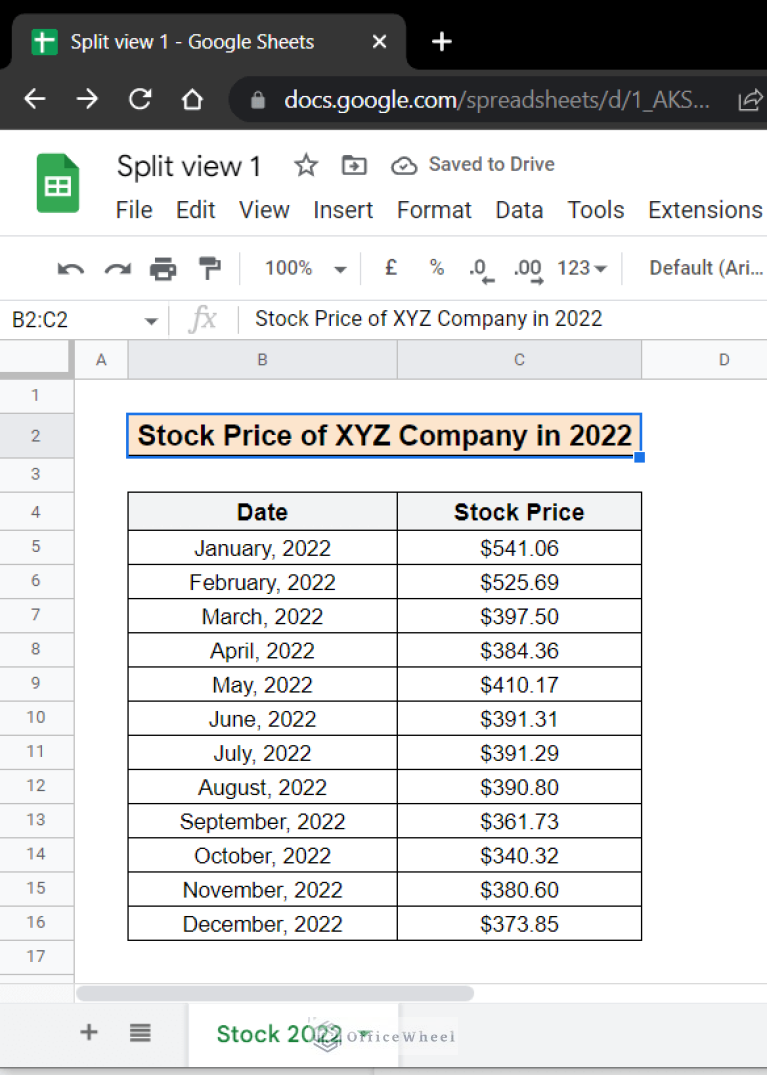Open the Format menu
This screenshot has height=1075, width=767.
point(434,210)
